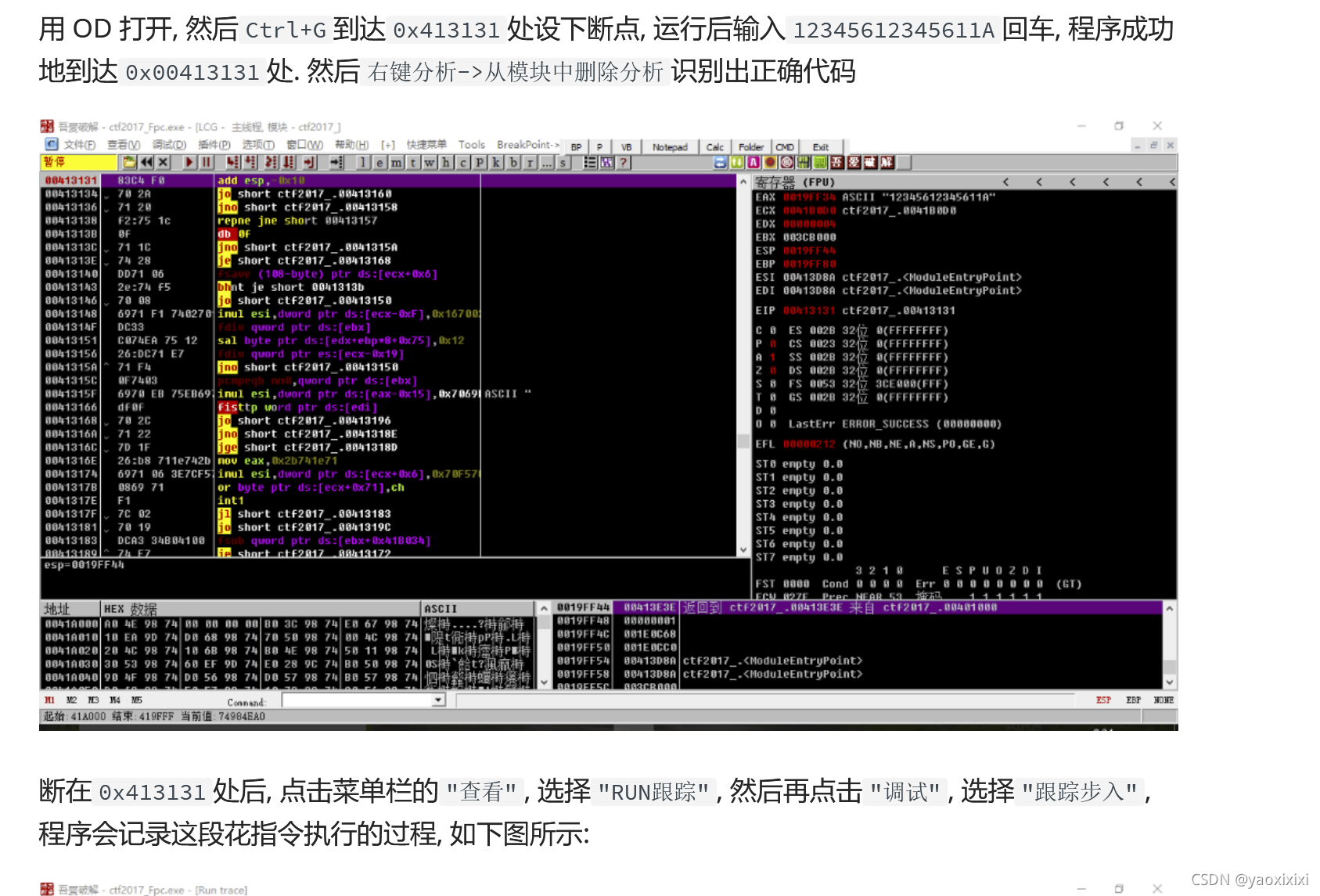Open the Memory Map with the 'm' icon
This screenshot has width=1320, height=896.
pos(396,162)
